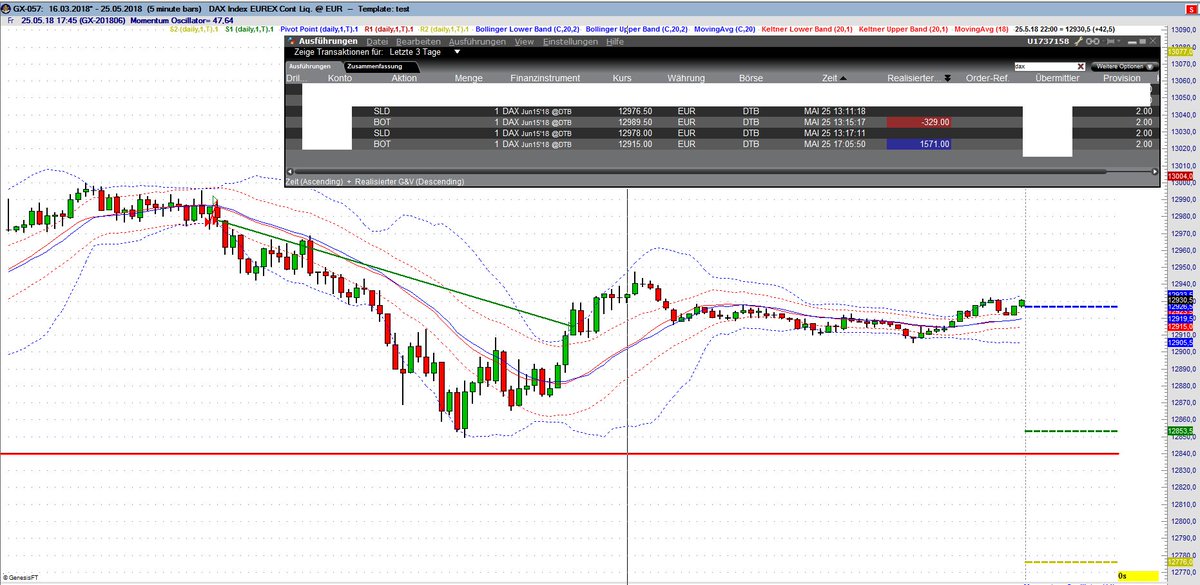Select the price cell 12978.00

point(636,133)
